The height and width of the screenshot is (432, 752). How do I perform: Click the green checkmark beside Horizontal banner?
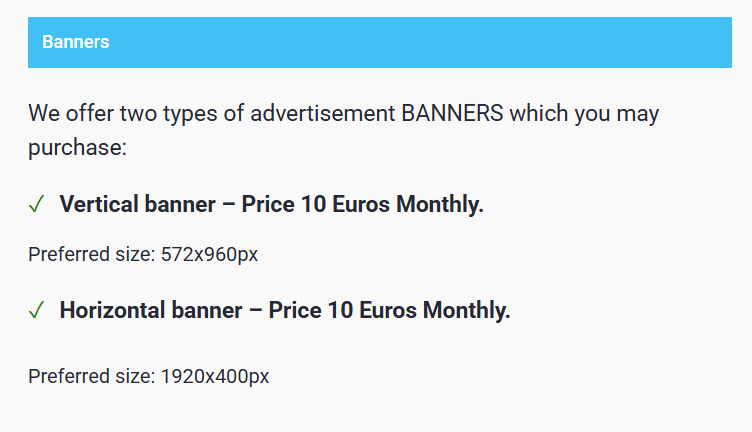(36, 310)
